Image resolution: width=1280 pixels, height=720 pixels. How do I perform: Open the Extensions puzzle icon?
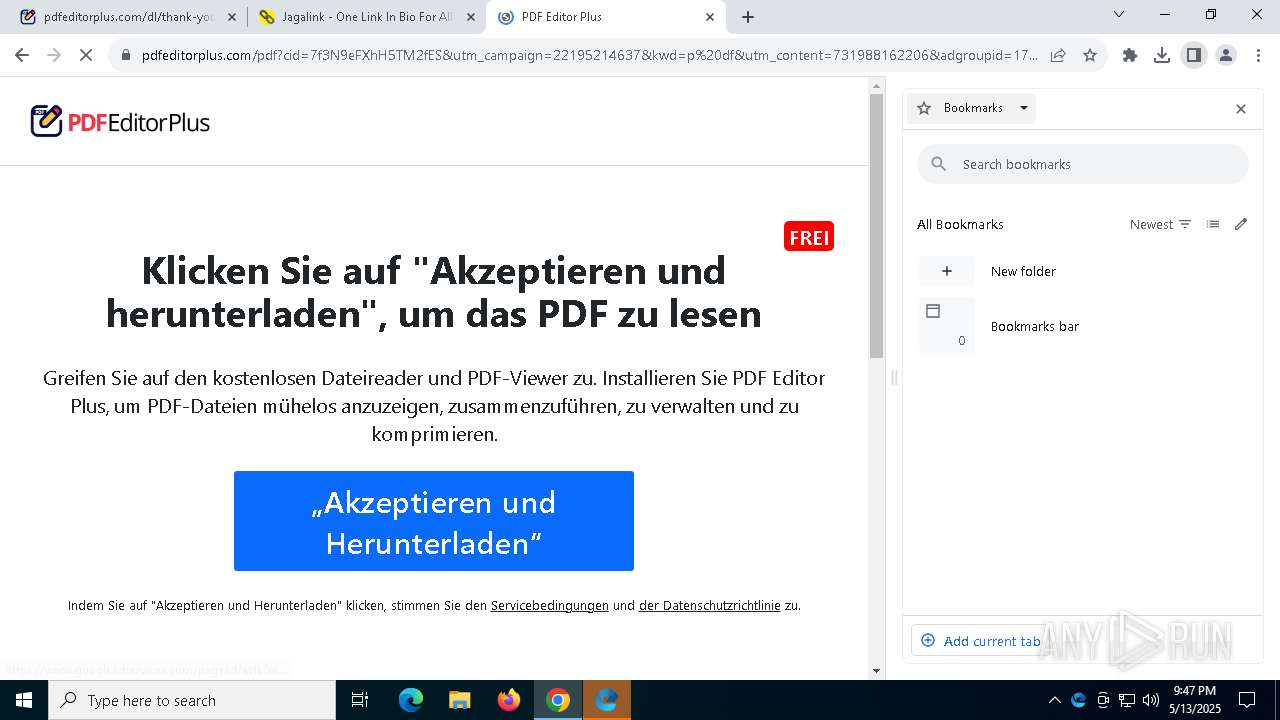click(1130, 55)
